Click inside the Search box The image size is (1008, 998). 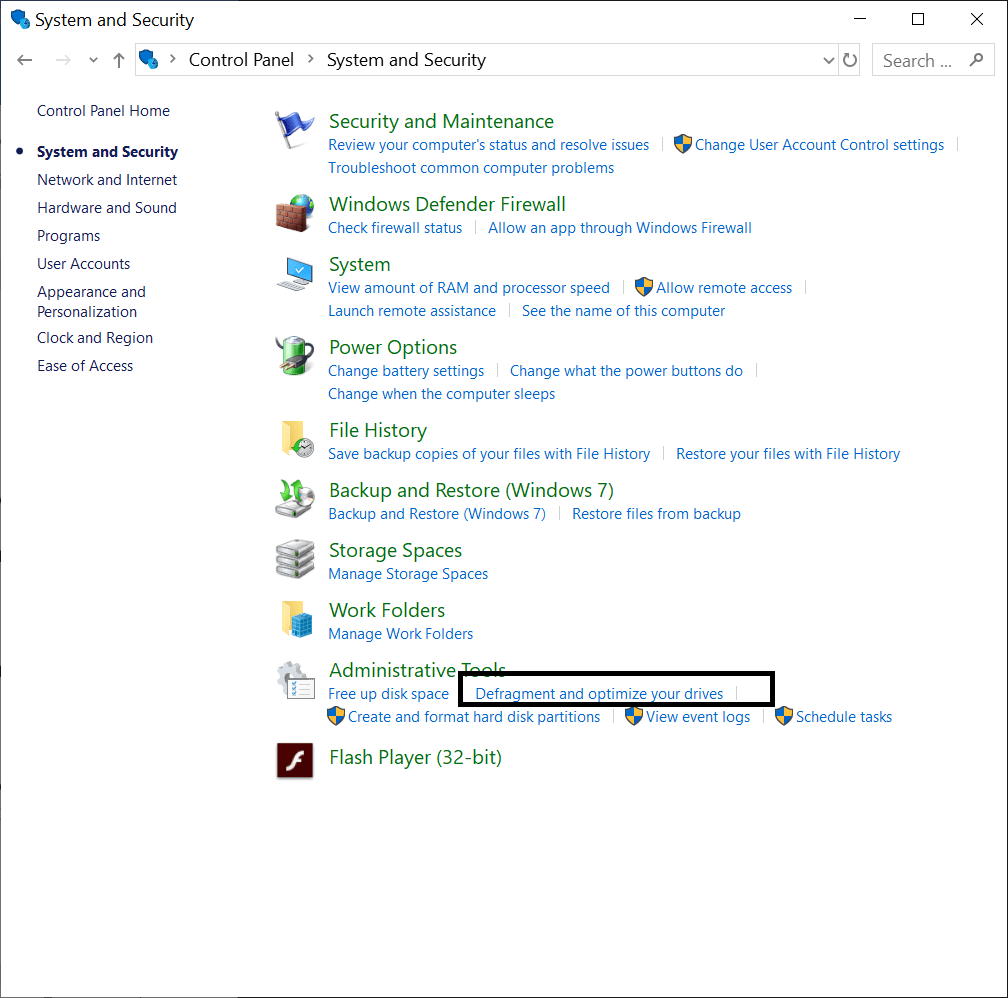(925, 60)
